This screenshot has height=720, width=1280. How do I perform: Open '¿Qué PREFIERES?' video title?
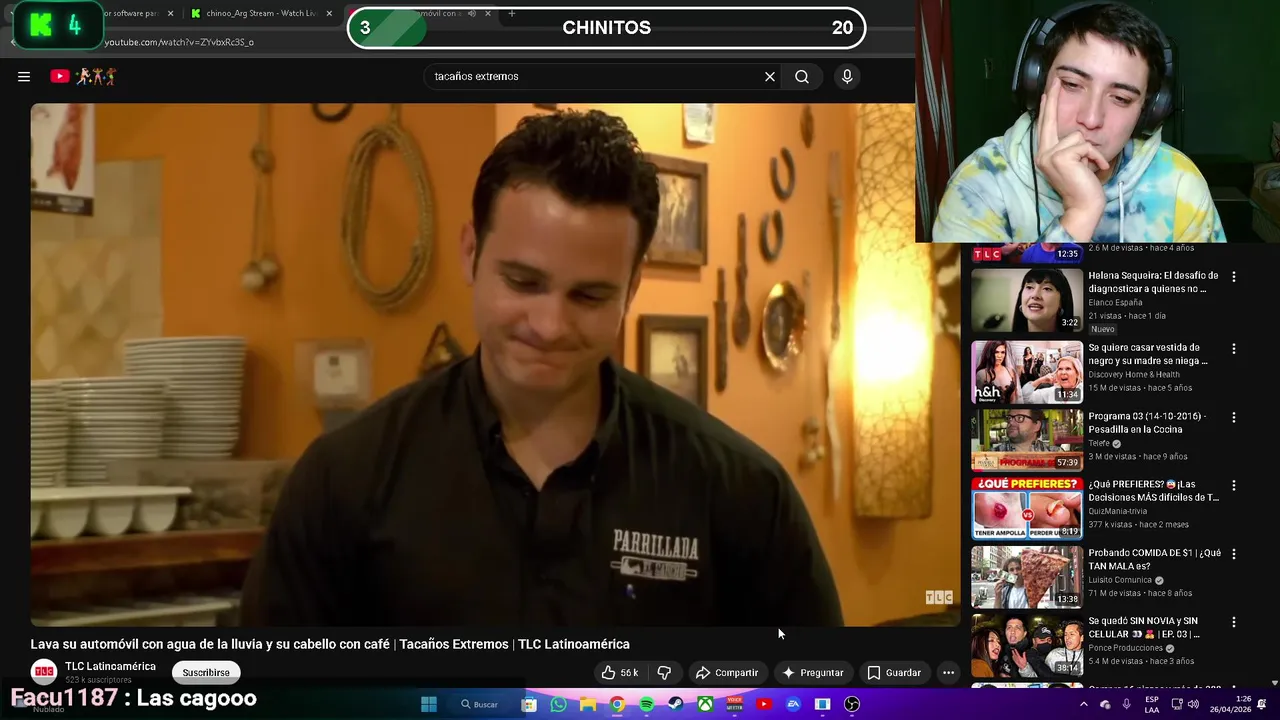(1153, 491)
